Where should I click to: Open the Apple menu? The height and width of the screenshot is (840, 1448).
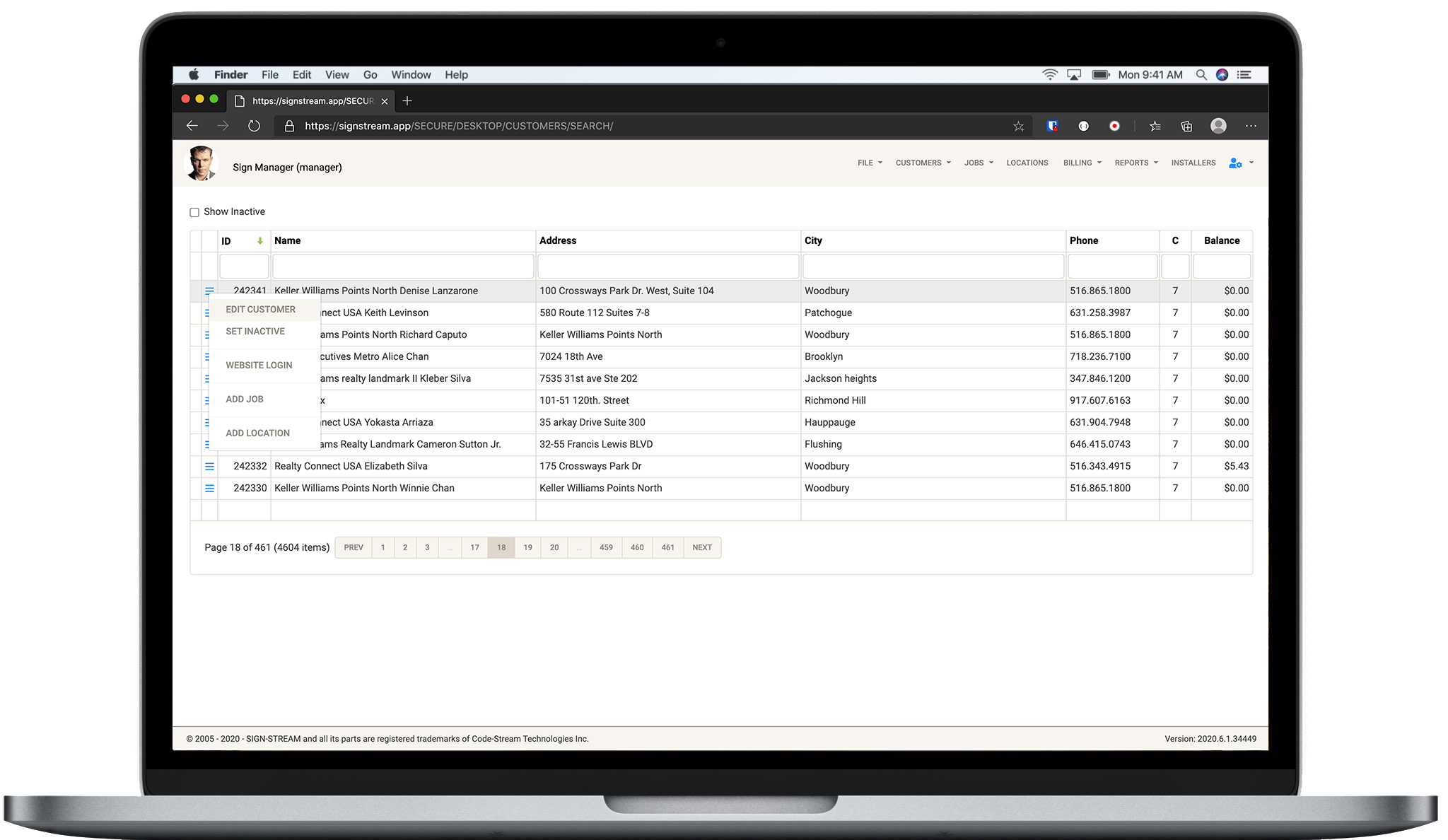[x=194, y=75]
